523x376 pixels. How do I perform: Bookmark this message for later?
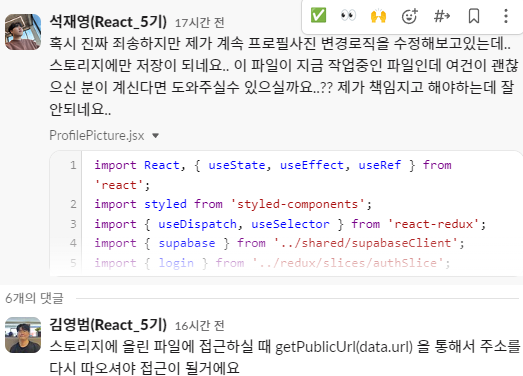click(x=474, y=16)
